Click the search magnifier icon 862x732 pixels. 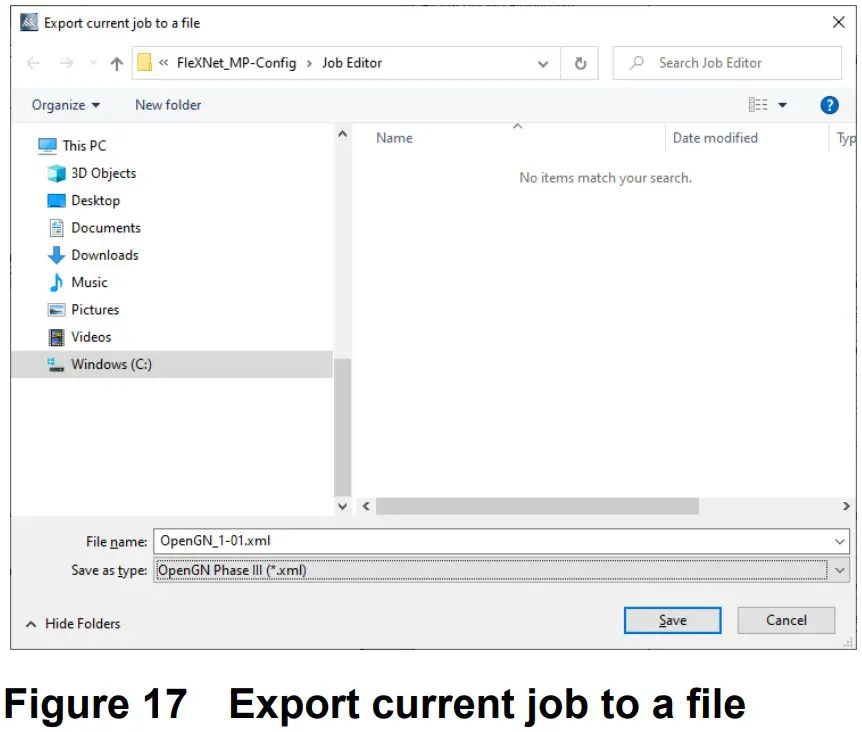point(637,63)
